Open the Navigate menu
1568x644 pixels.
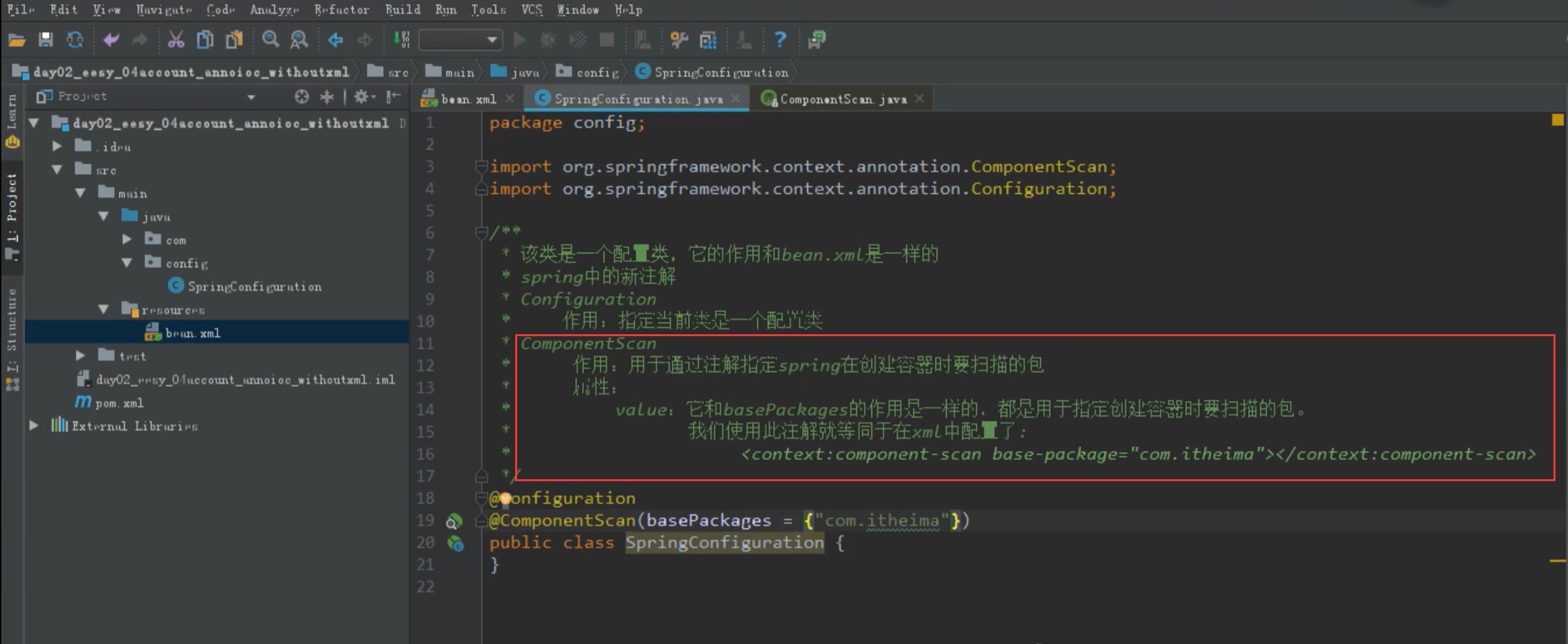[x=164, y=10]
